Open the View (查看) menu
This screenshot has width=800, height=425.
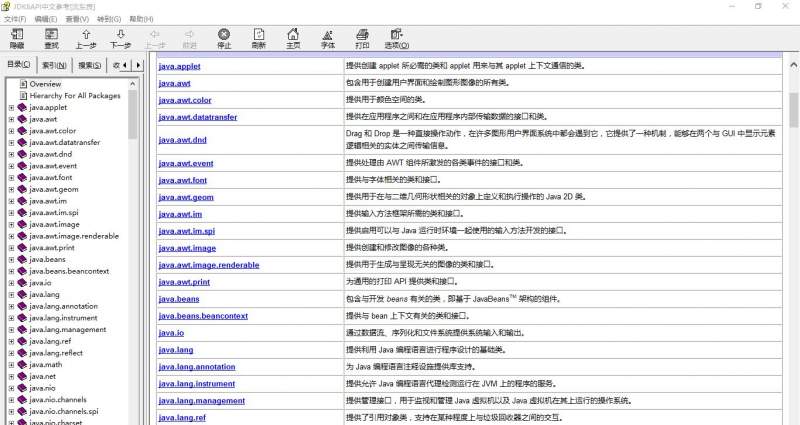pyautogui.click(x=77, y=19)
